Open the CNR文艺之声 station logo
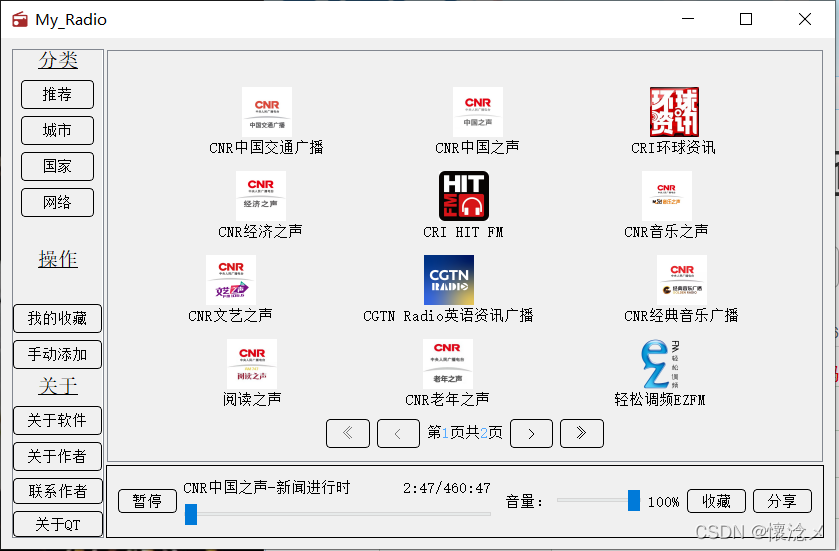 (x=231, y=280)
